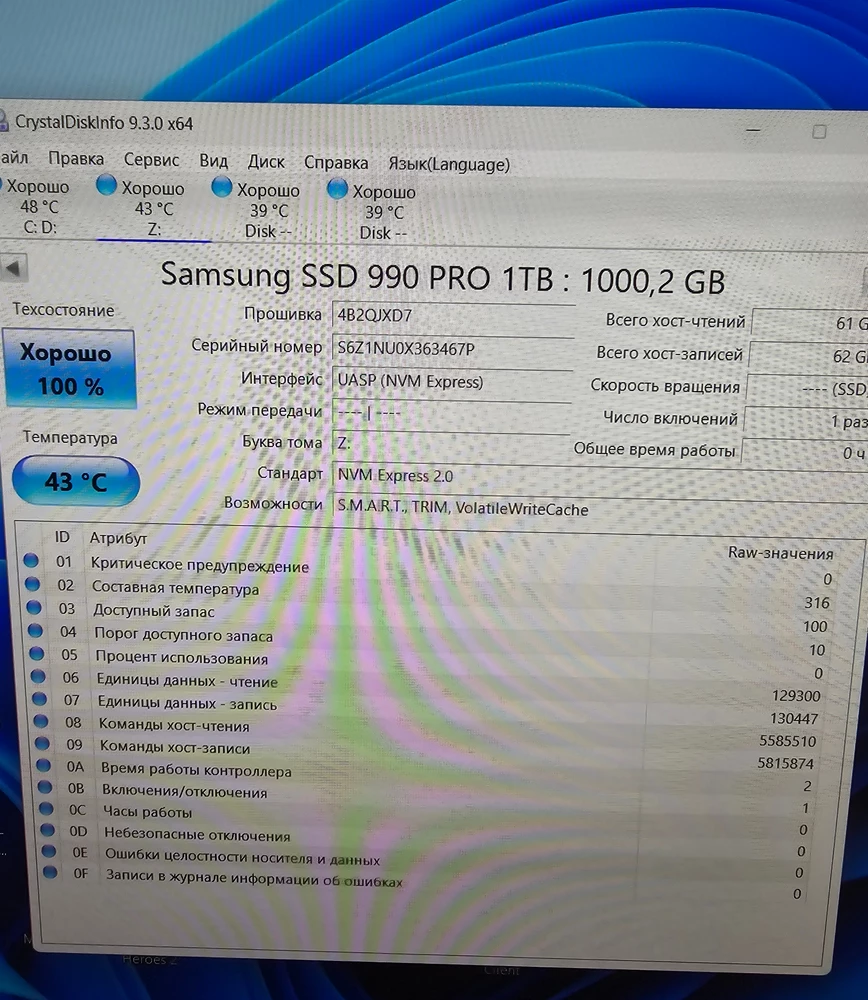Click the Стандарт field NVM Express 2.0
This screenshot has height=1000, width=868.
pyautogui.click(x=600, y=477)
